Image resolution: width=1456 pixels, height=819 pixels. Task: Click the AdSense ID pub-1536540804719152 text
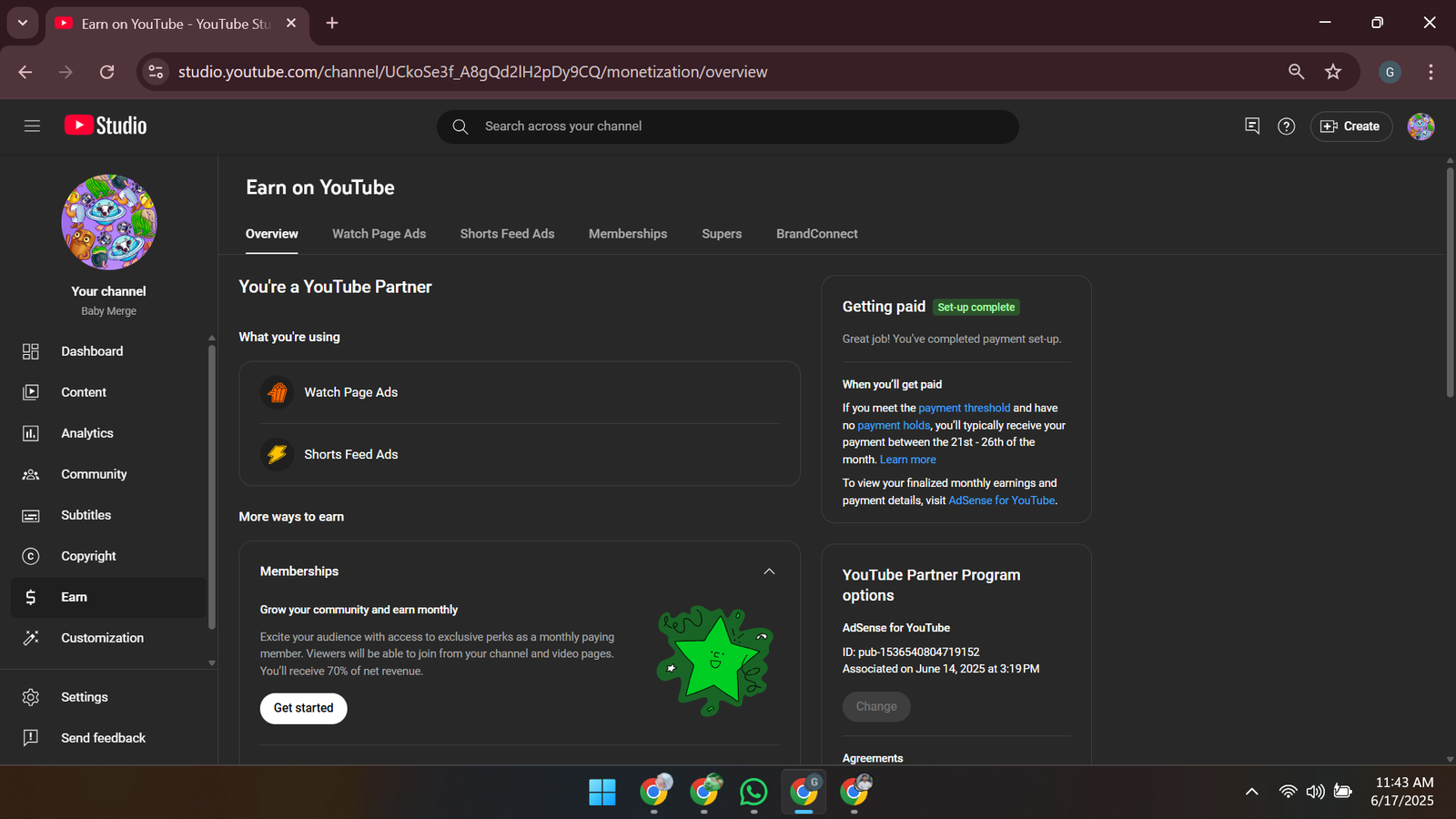pos(911,652)
